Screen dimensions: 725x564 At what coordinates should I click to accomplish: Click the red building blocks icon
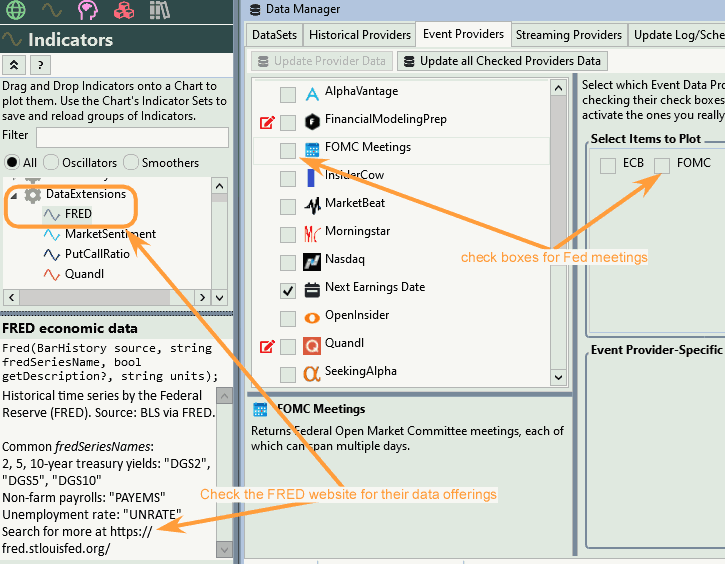click(124, 11)
